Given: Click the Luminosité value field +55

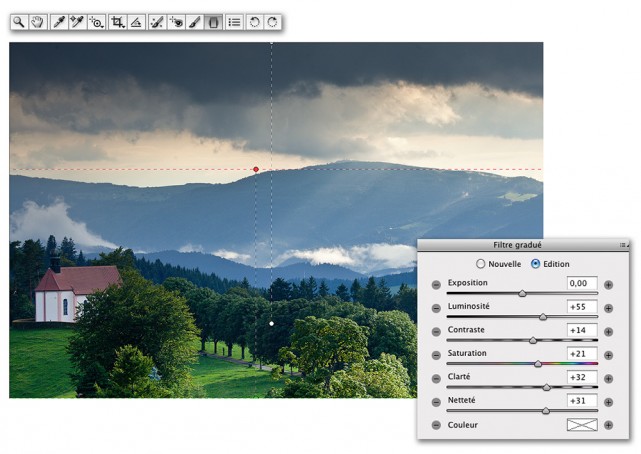Looking at the screenshot, I should (582, 307).
